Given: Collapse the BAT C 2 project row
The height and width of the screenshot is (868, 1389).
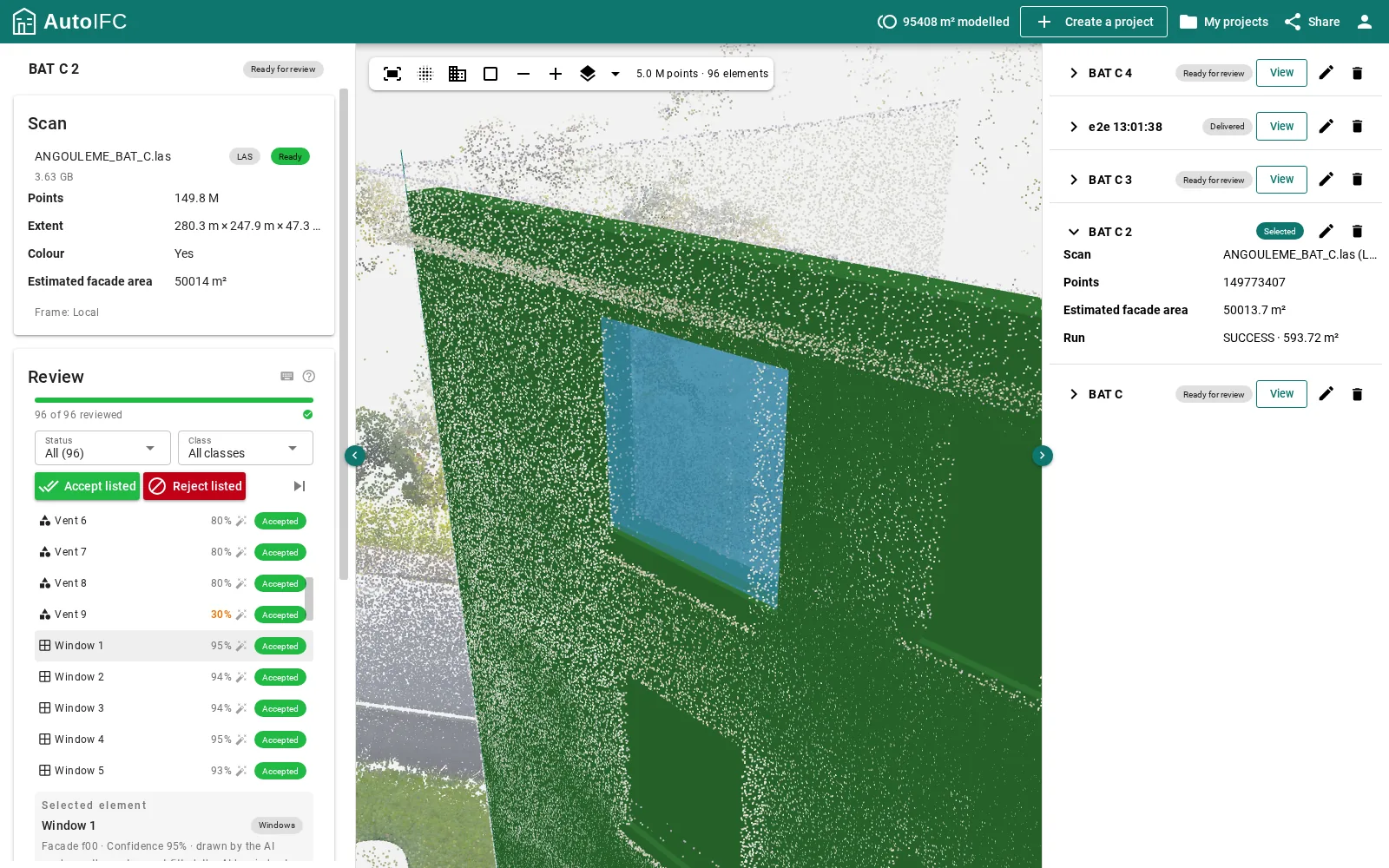Looking at the screenshot, I should (x=1074, y=232).
